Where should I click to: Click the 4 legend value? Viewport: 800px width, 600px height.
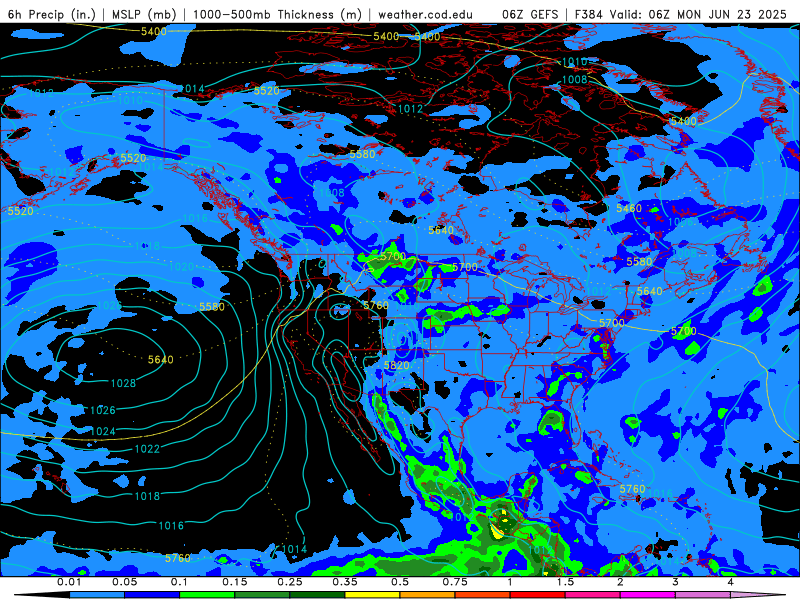pos(731,582)
